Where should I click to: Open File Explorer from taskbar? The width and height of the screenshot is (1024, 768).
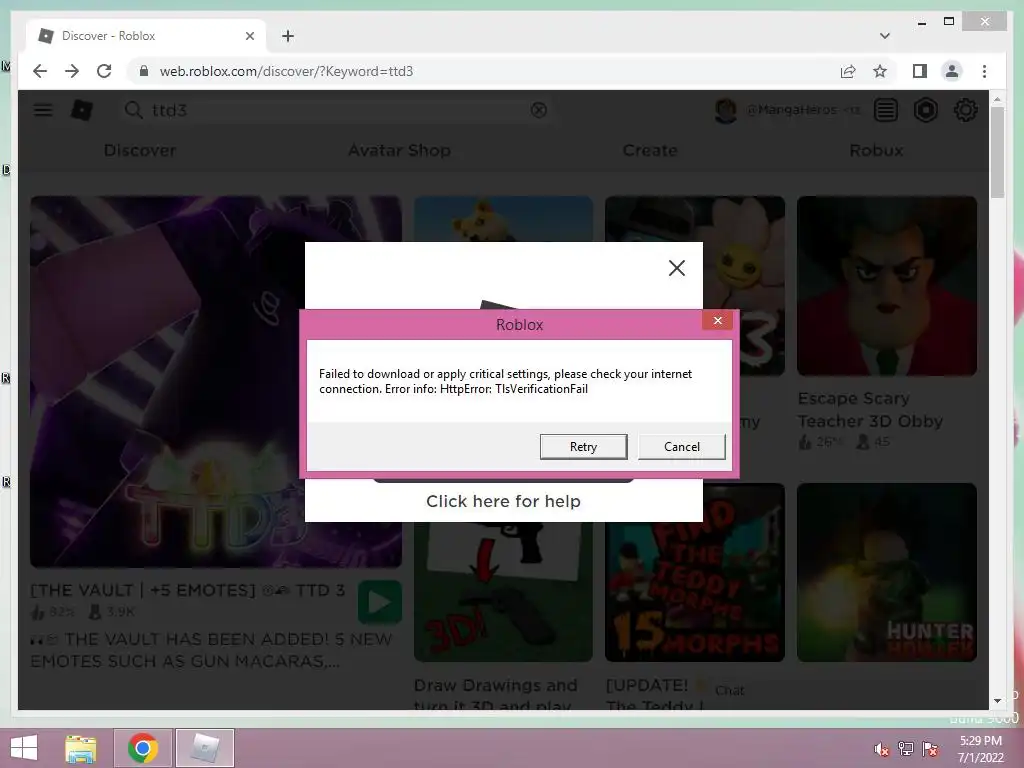point(80,748)
